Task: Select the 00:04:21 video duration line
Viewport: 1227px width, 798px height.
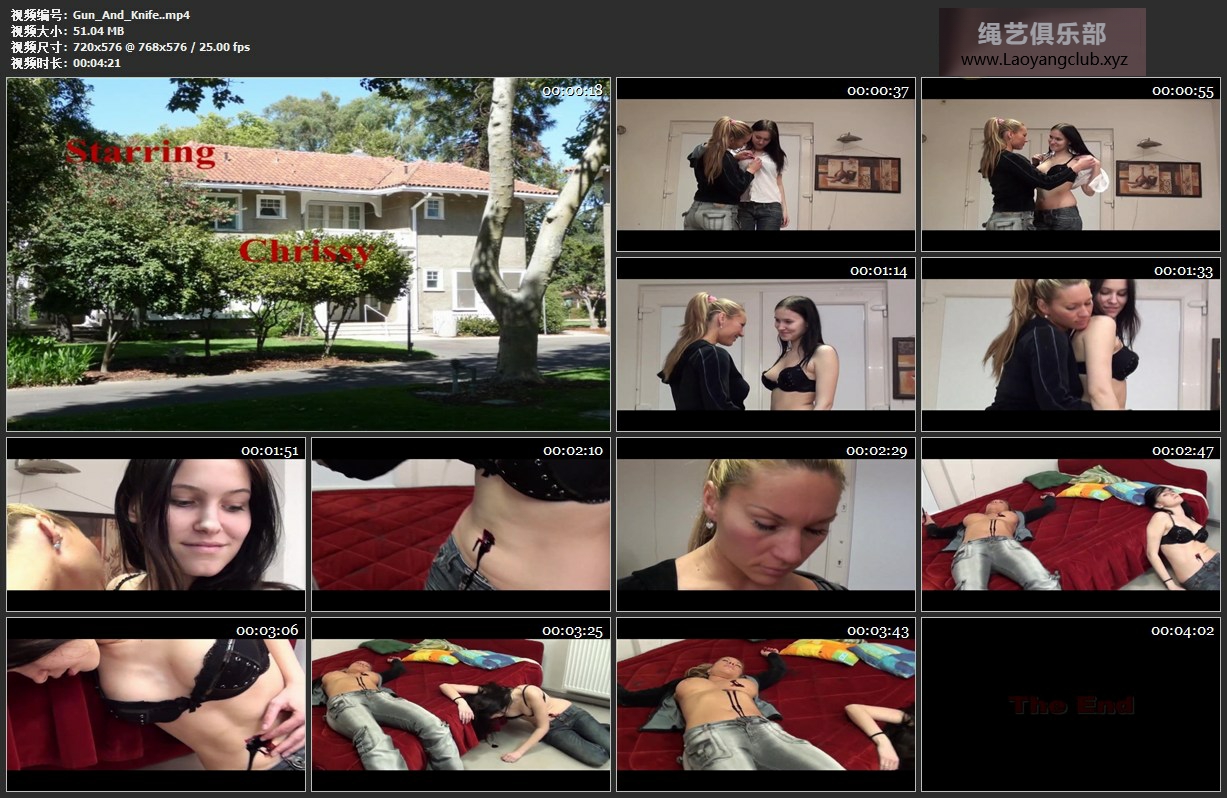Action: coord(97,63)
